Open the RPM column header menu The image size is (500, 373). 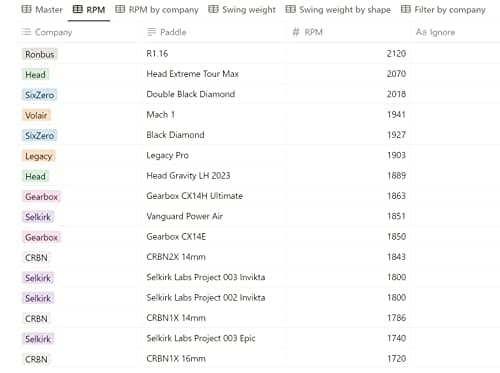click(x=350, y=32)
